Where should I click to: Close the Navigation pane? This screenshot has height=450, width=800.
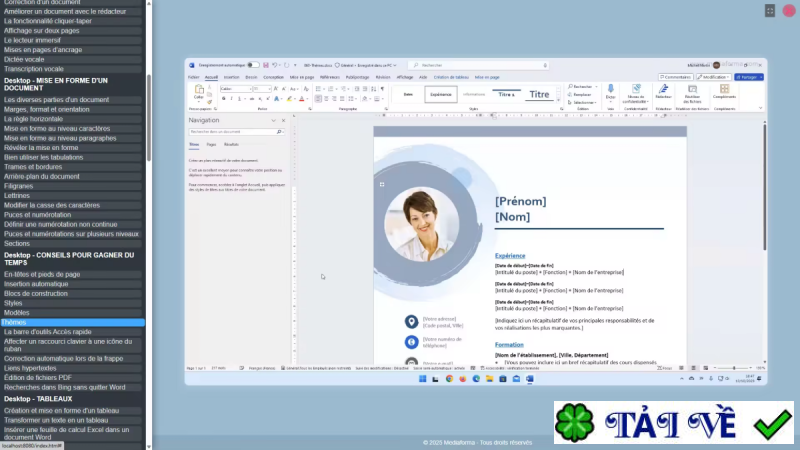pyautogui.click(x=283, y=120)
